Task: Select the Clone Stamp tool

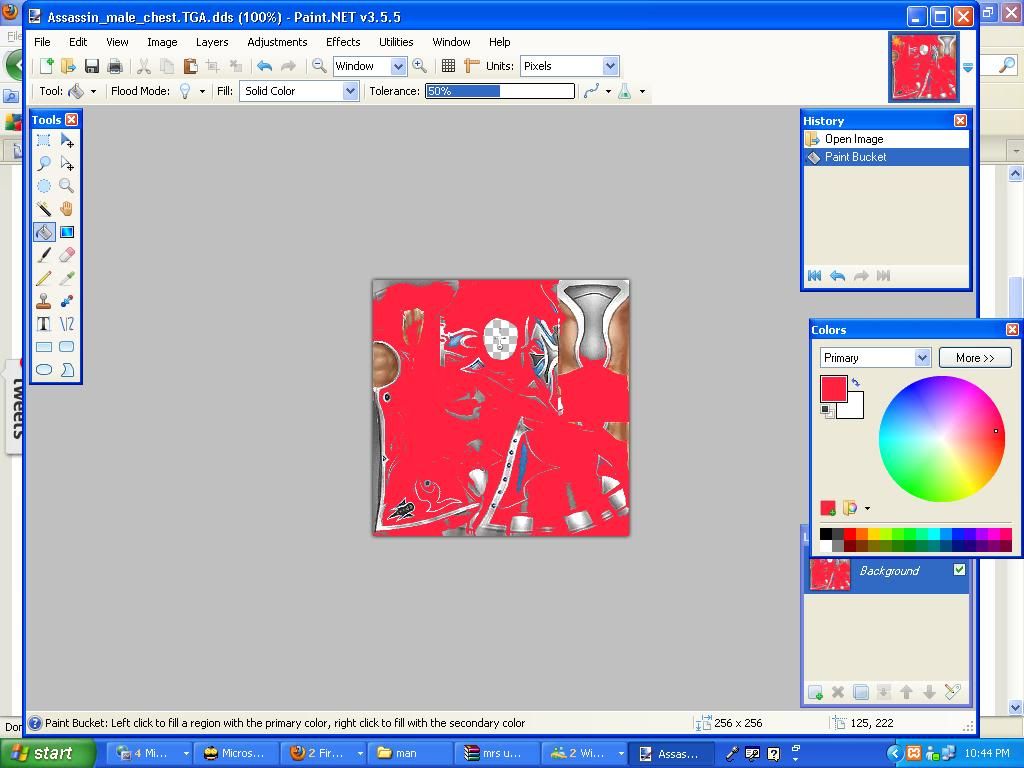Action: (x=44, y=301)
